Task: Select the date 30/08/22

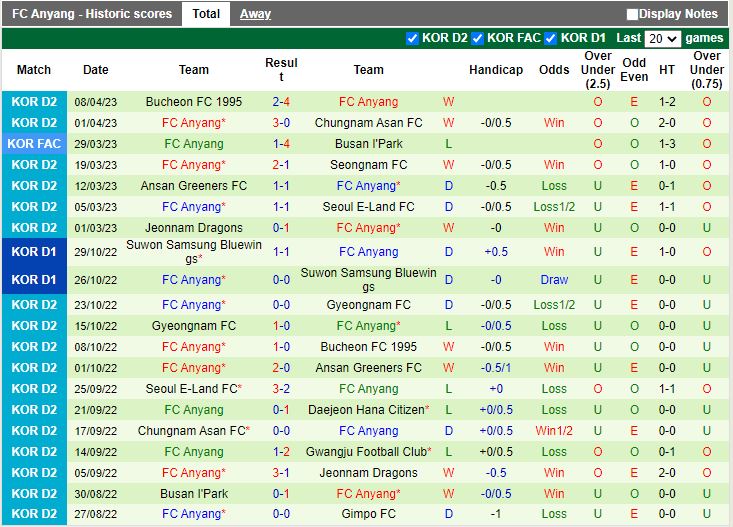Action: [96, 494]
